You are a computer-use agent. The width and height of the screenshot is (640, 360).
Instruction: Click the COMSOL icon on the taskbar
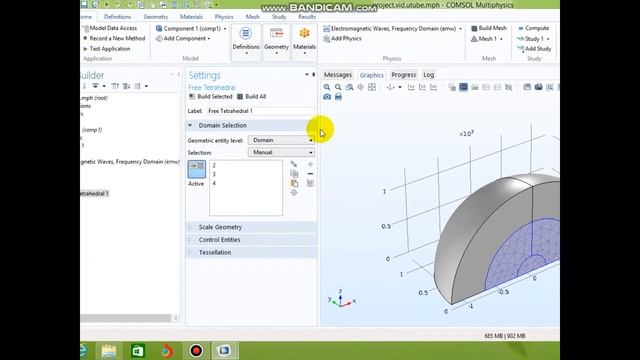pyautogui.click(x=224, y=351)
